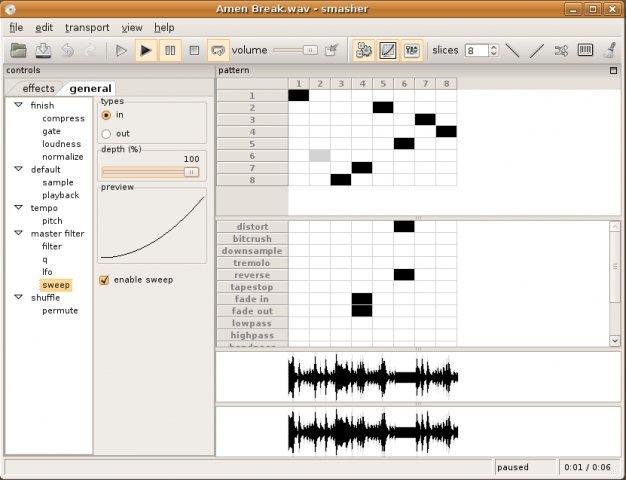Stop playback with the square button
The height and width of the screenshot is (480, 626).
point(194,50)
